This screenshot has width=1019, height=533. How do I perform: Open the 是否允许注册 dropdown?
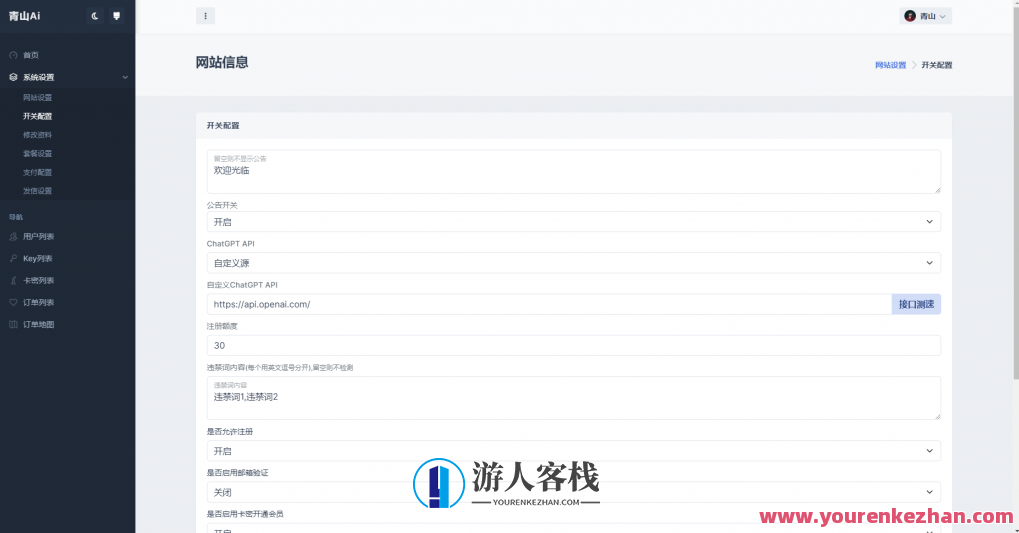tap(573, 451)
